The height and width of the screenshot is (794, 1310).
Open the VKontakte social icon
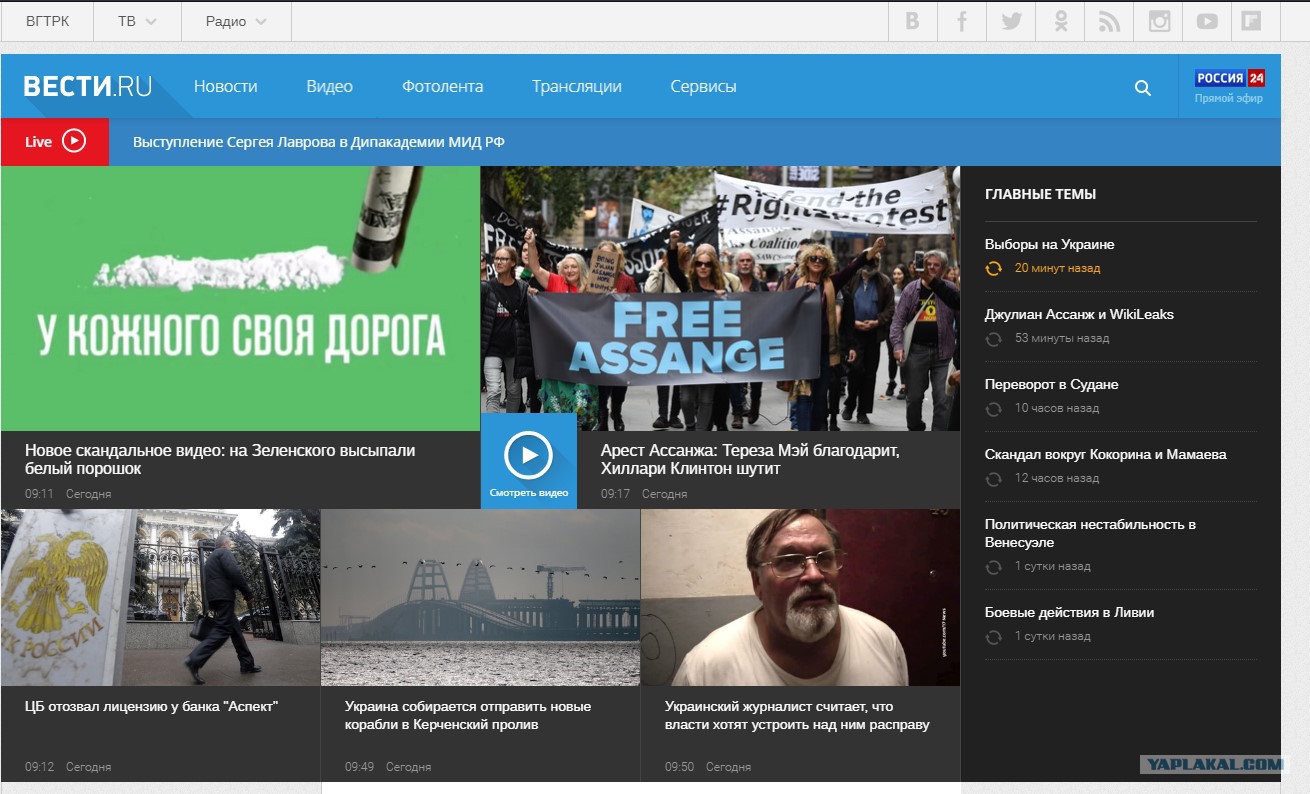point(912,21)
